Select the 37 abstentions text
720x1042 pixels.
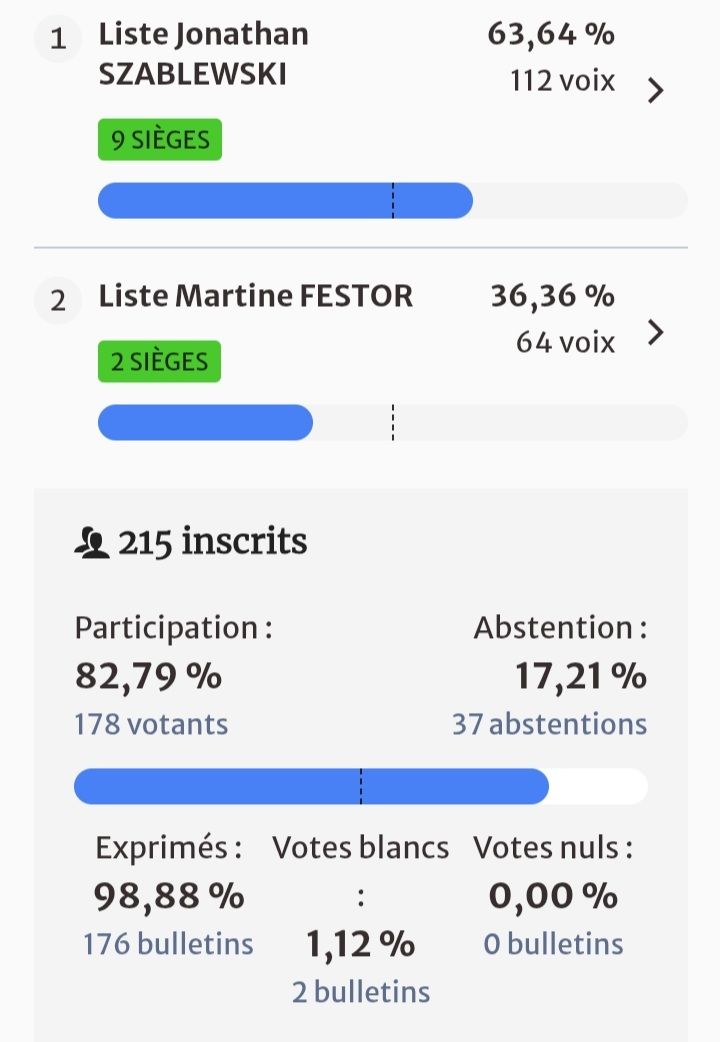[x=549, y=724]
